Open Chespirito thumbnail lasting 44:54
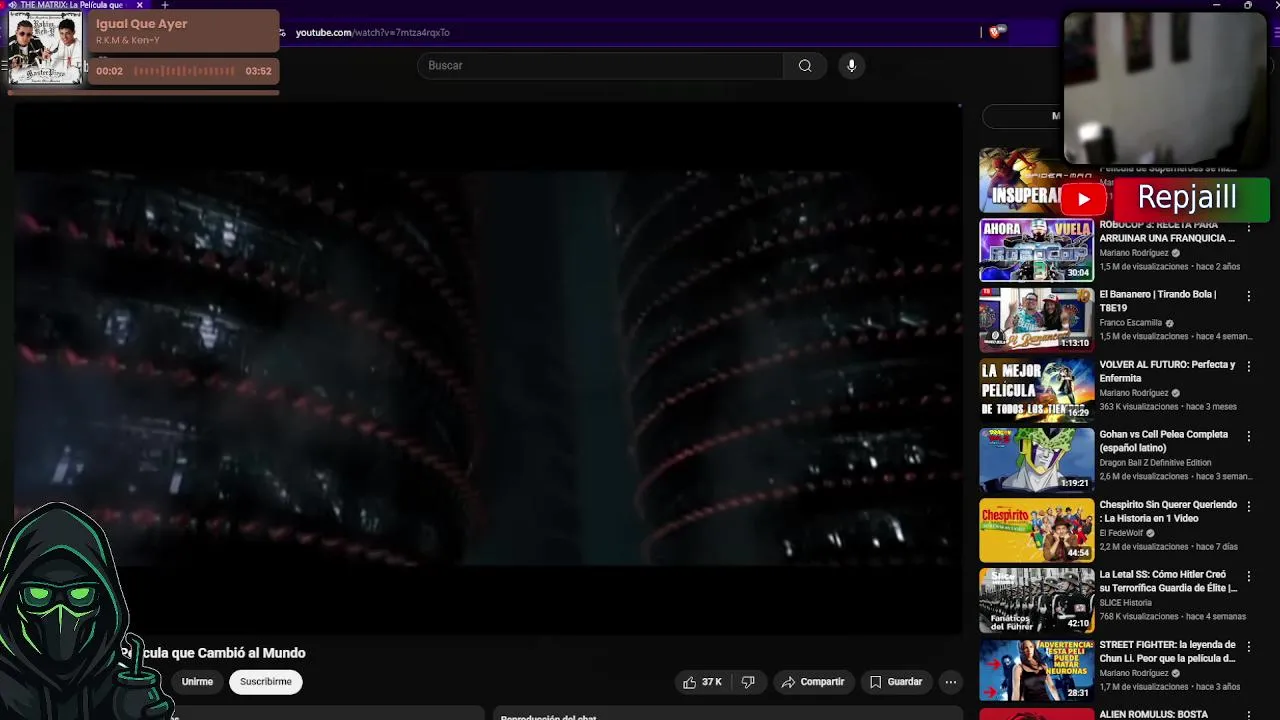Screen dimensions: 1280x720 coord(1037,530)
